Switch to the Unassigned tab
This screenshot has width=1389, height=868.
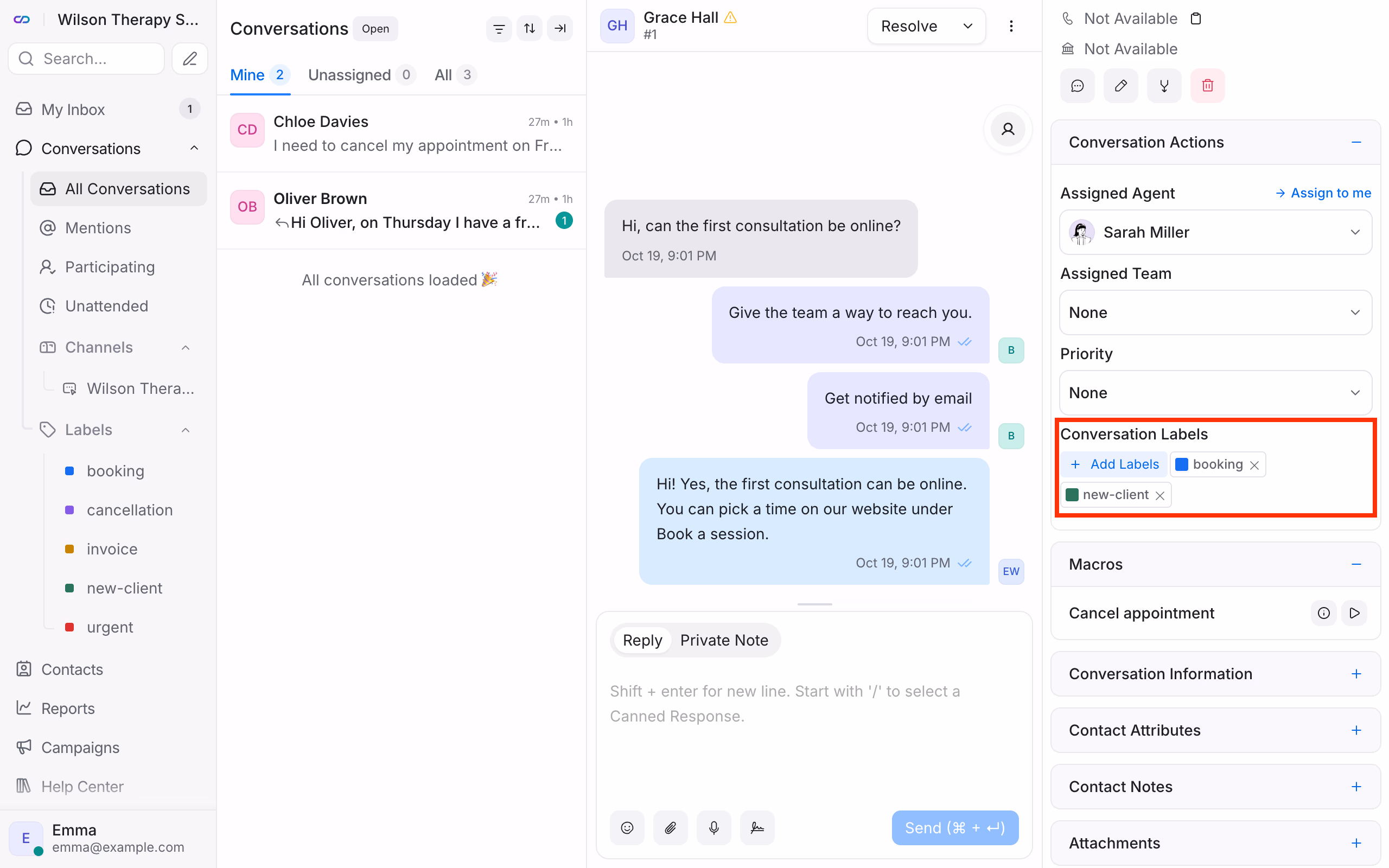click(361, 75)
